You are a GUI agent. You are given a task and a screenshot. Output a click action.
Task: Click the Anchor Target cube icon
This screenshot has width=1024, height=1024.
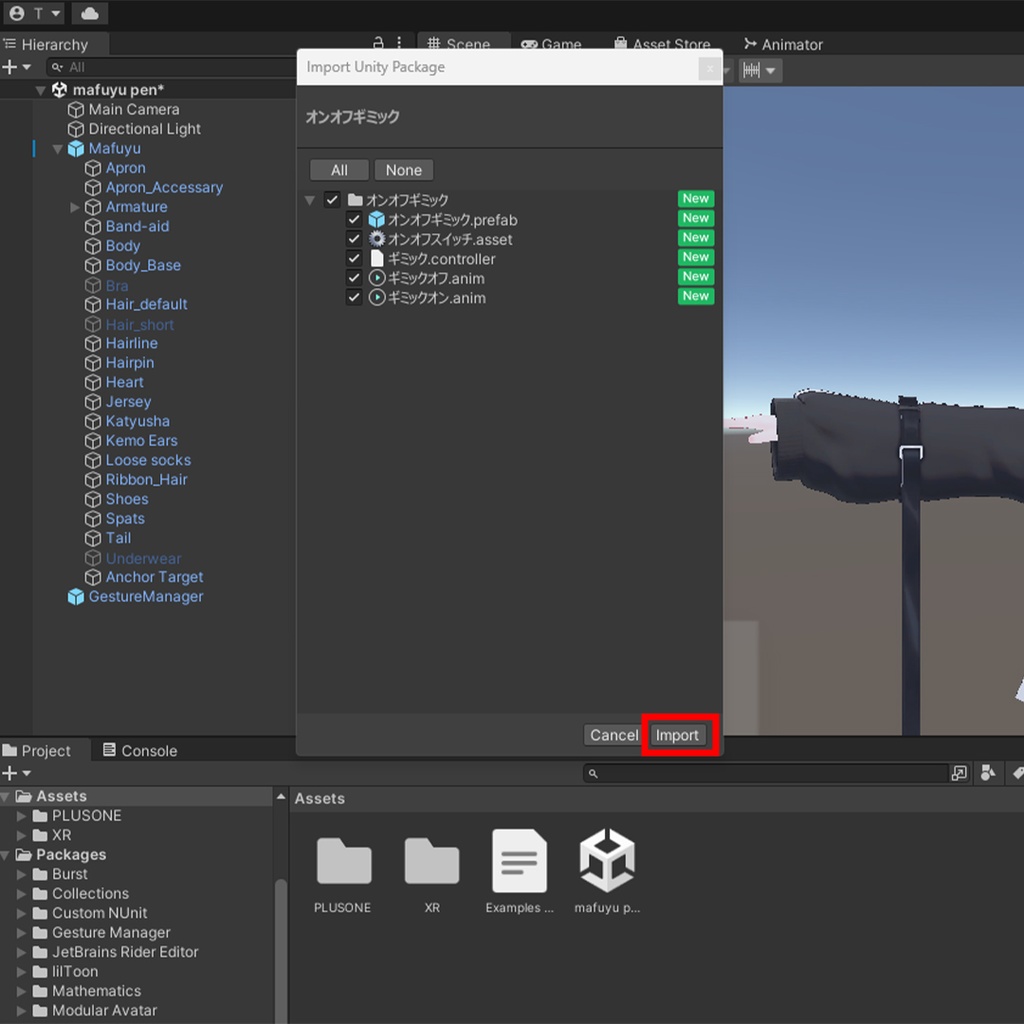click(93, 577)
